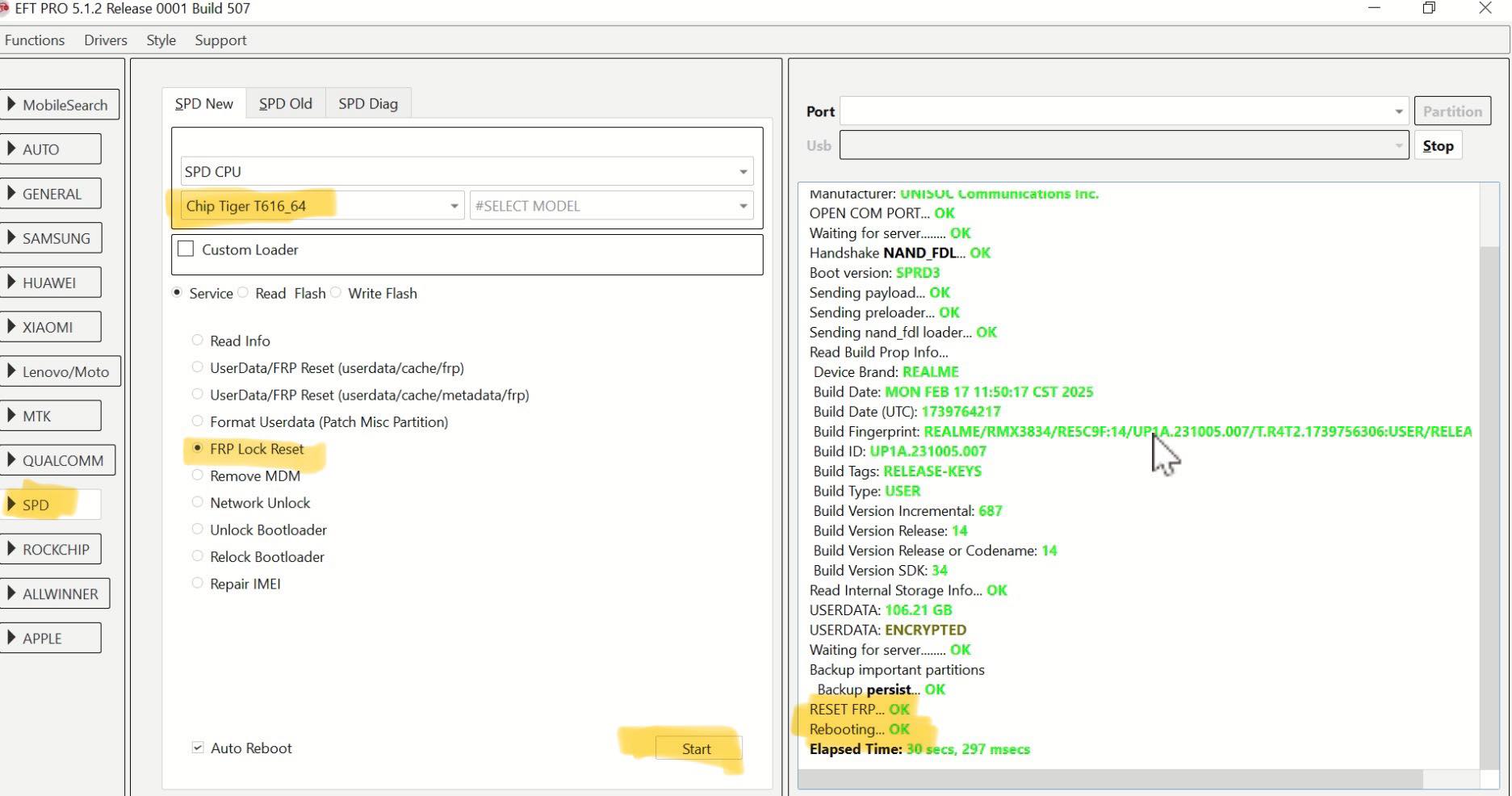
Task: Expand the AUTO sidebar category
Action: coord(50,149)
